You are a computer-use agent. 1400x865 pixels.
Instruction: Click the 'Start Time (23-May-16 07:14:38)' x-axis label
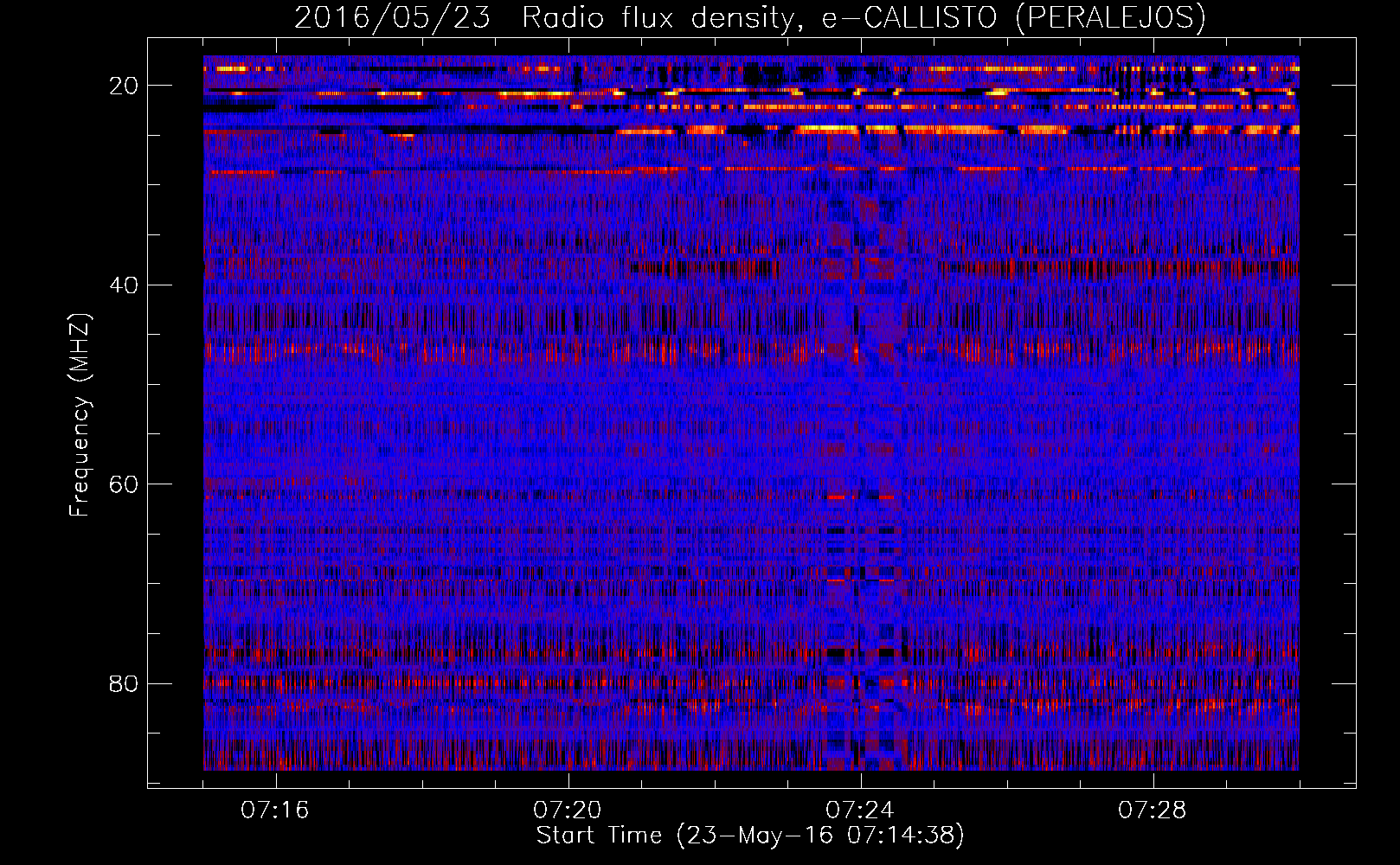click(750, 836)
